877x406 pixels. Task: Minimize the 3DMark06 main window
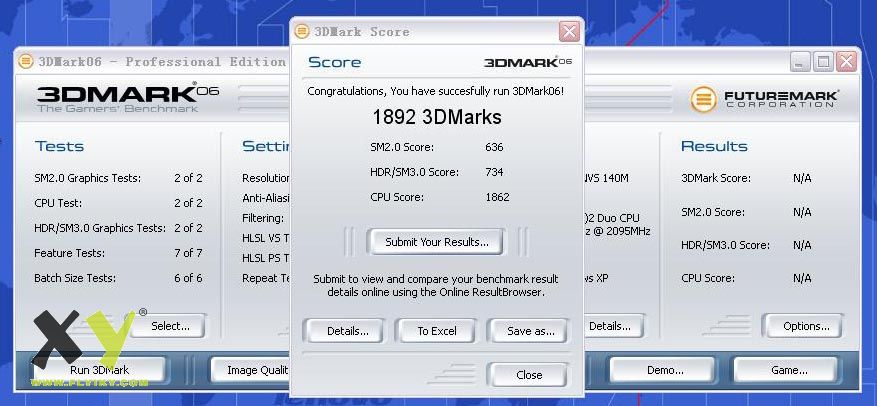pos(800,62)
